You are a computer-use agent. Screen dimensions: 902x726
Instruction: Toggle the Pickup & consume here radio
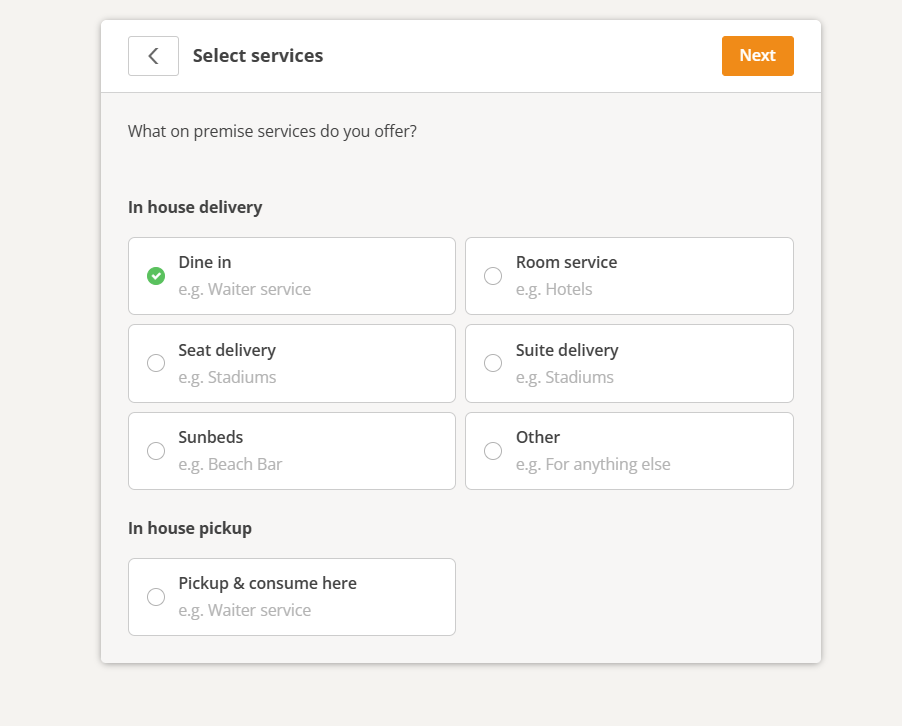tap(156, 597)
